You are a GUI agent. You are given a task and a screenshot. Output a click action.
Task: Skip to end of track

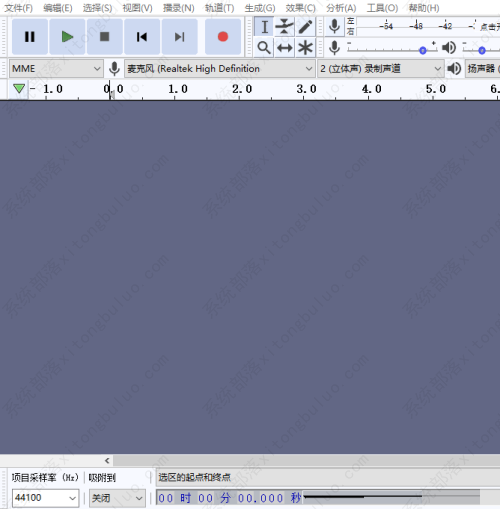[180, 37]
